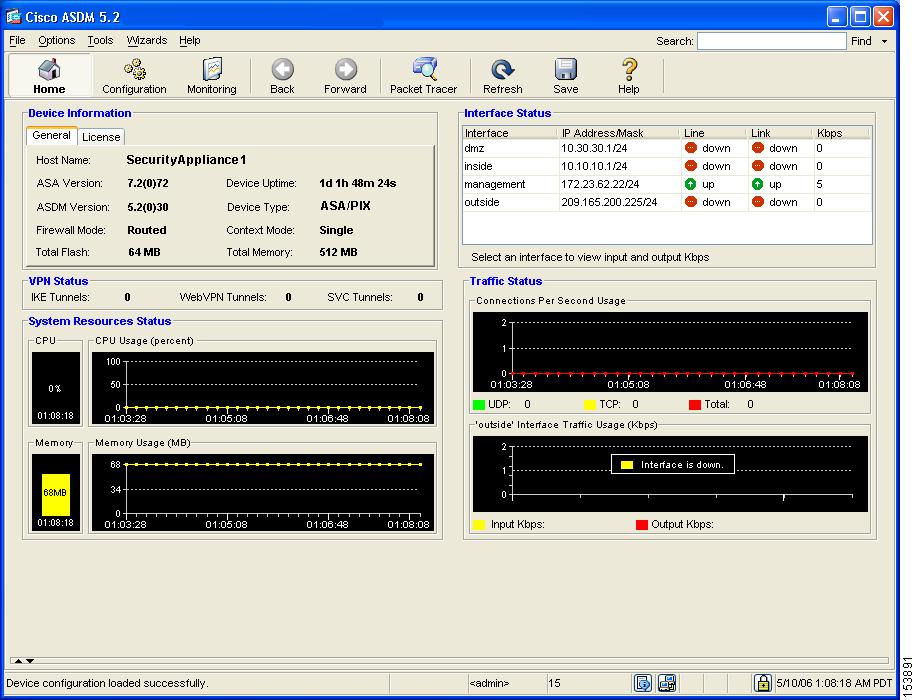Click red Output Kbps legend swatch
The height and width of the screenshot is (700, 917).
point(642,525)
